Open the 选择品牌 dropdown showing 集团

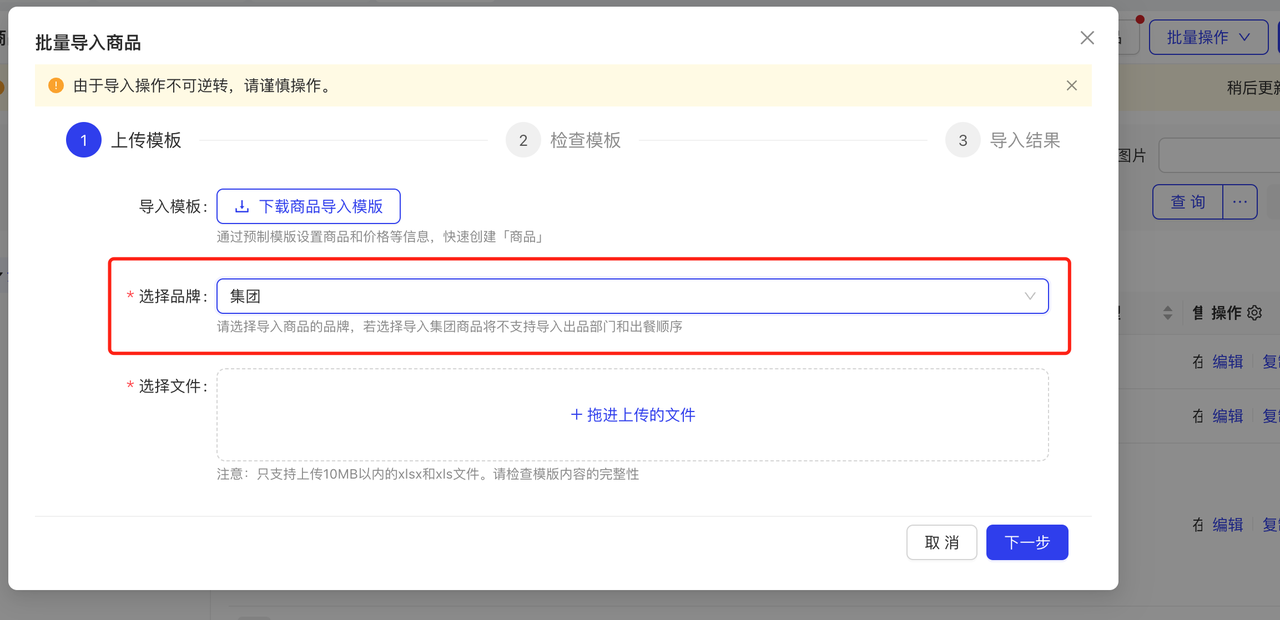coord(632,296)
